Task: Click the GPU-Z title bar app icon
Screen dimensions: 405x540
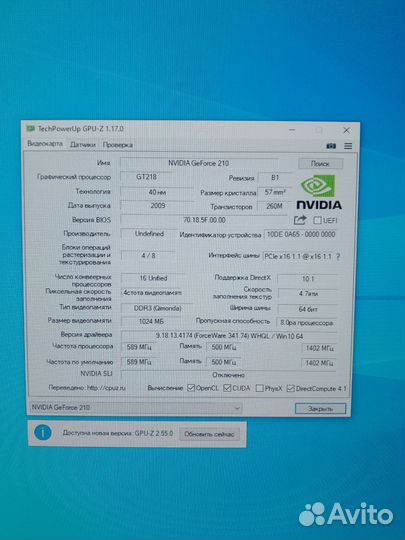Action: 31,128
